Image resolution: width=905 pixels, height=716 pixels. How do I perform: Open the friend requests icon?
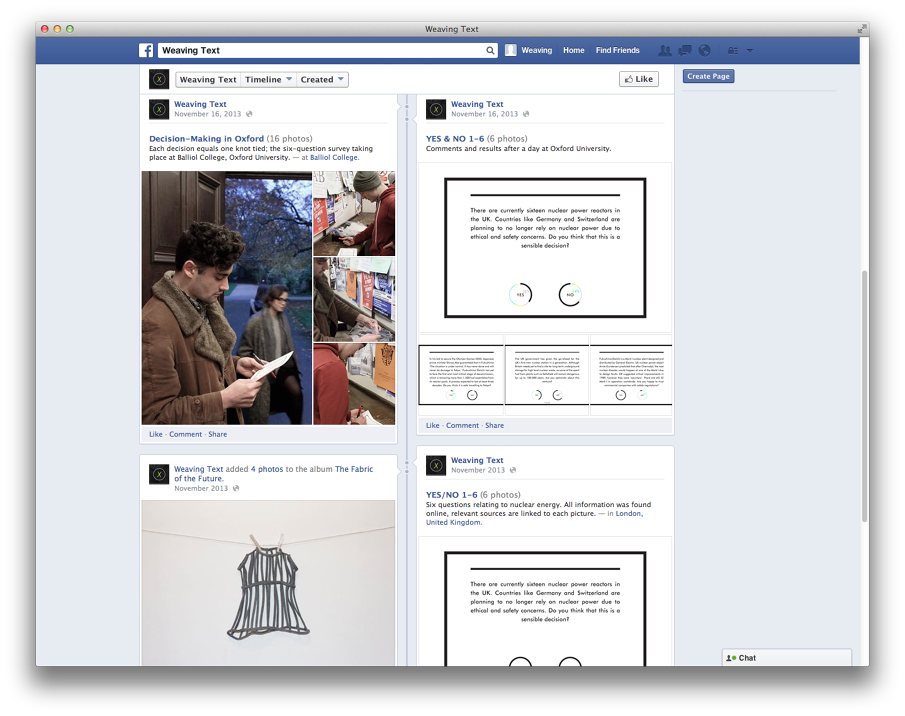pyautogui.click(x=665, y=49)
